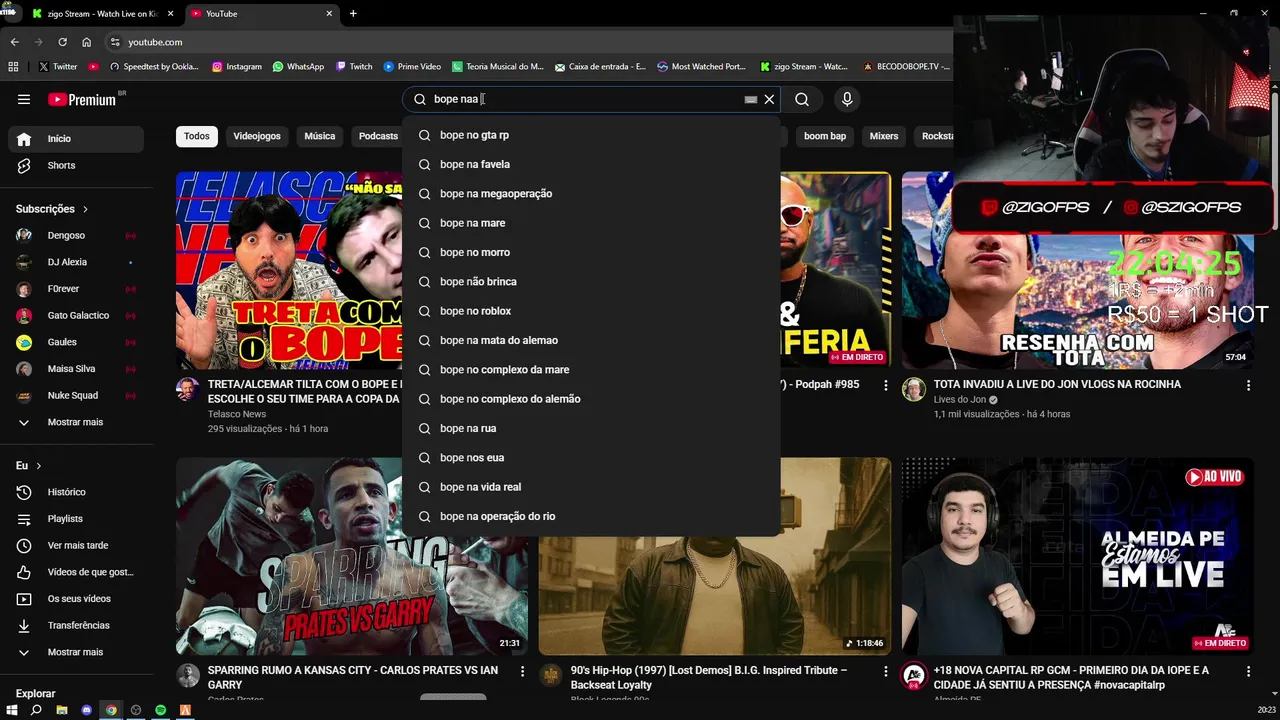The image size is (1280, 720).
Task: Open Shorts in the sidebar
Action: (x=76, y=165)
